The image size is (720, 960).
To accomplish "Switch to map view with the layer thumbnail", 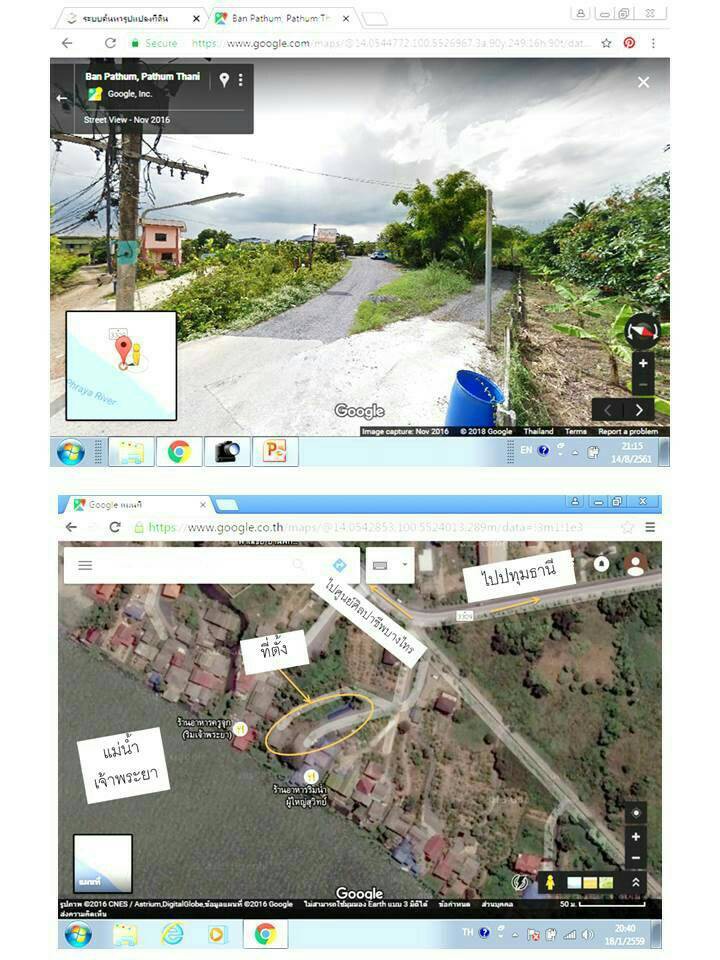I will pyautogui.click(x=103, y=862).
